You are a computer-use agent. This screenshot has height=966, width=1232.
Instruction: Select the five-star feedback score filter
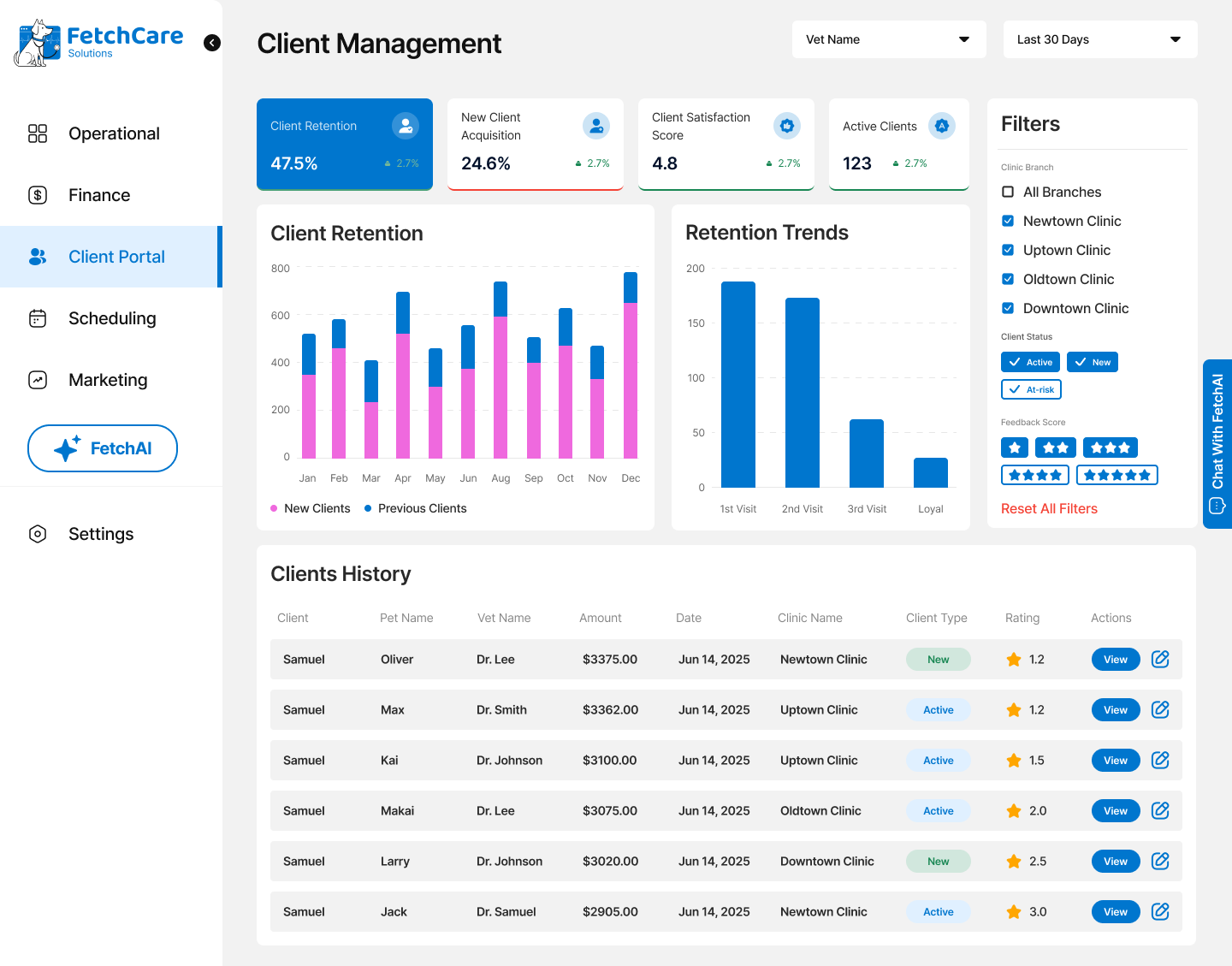[x=1116, y=475]
